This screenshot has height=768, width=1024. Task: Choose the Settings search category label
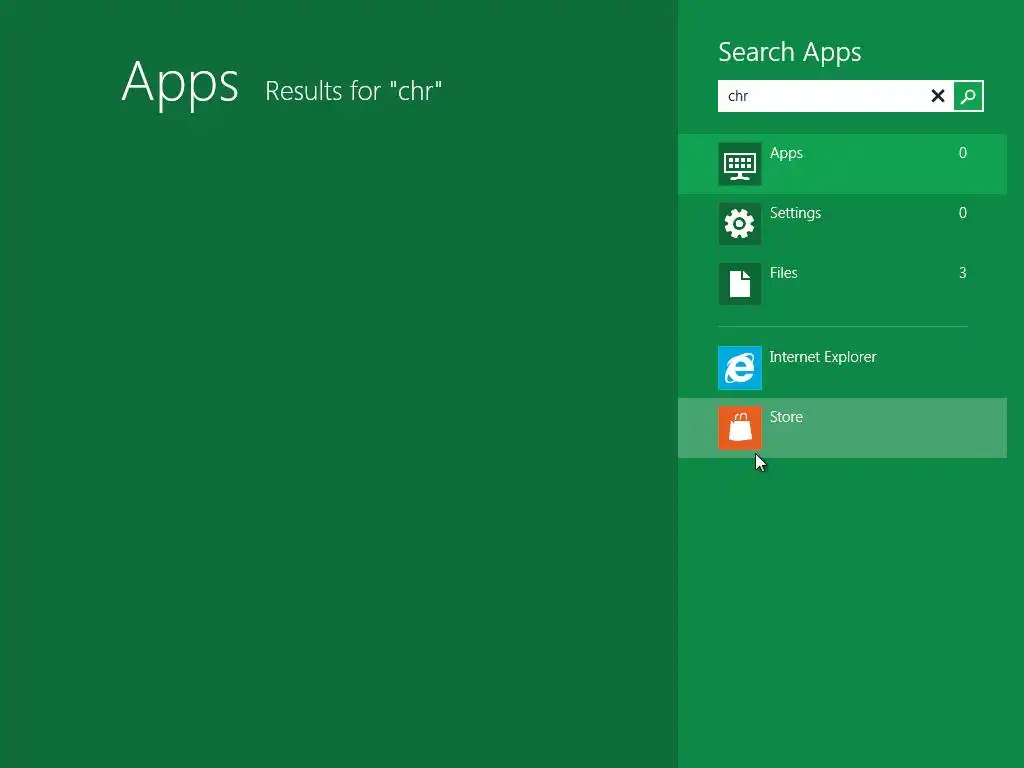pos(795,214)
